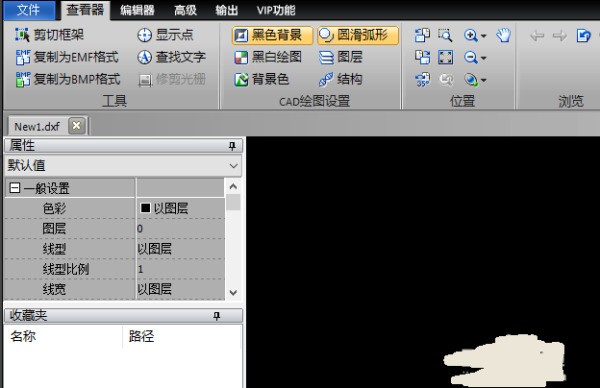The height and width of the screenshot is (388, 600).
Task: Toggle the 黑色背景 black background option
Action: 272,35
